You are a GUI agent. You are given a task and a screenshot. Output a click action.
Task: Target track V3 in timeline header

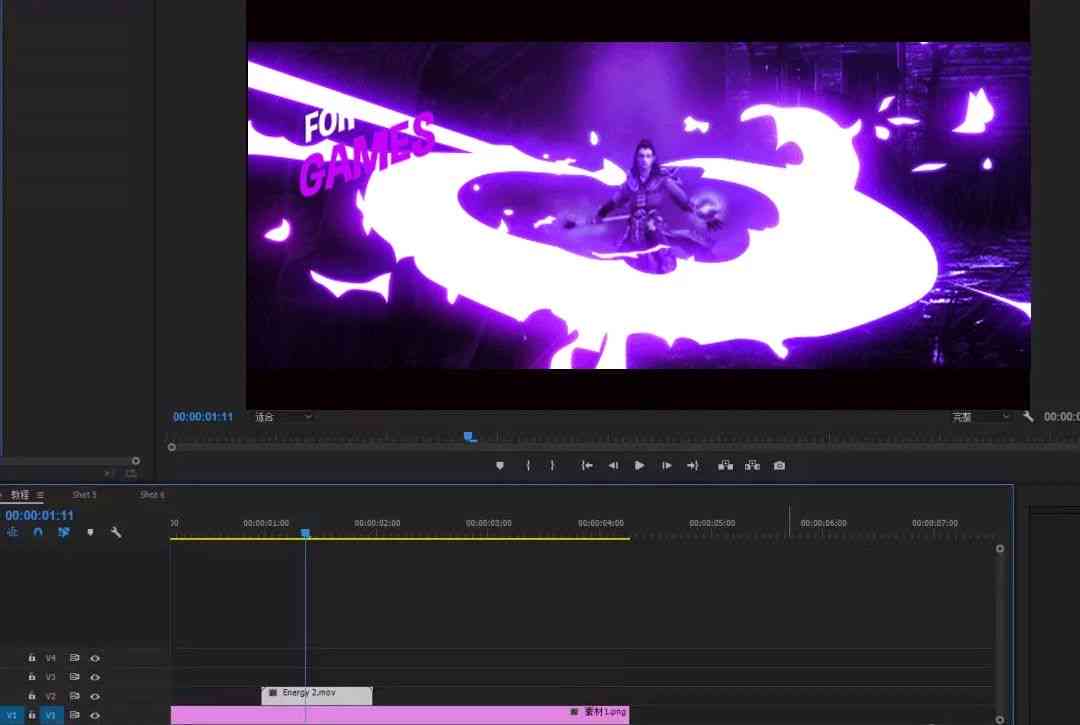50,677
